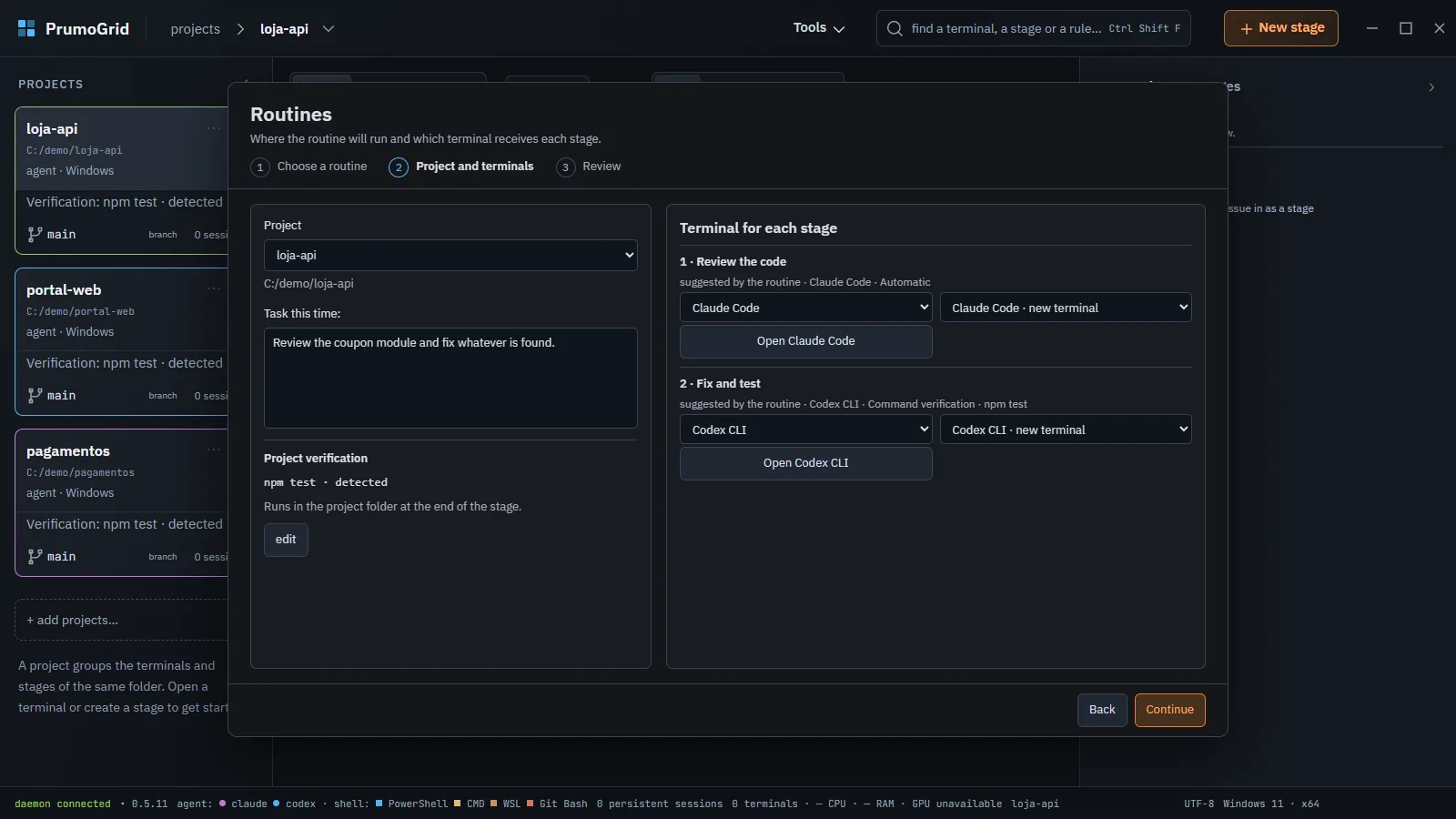Click the breadcrumb chevron after projects
This screenshot has width=1456, height=819.
coord(240,29)
